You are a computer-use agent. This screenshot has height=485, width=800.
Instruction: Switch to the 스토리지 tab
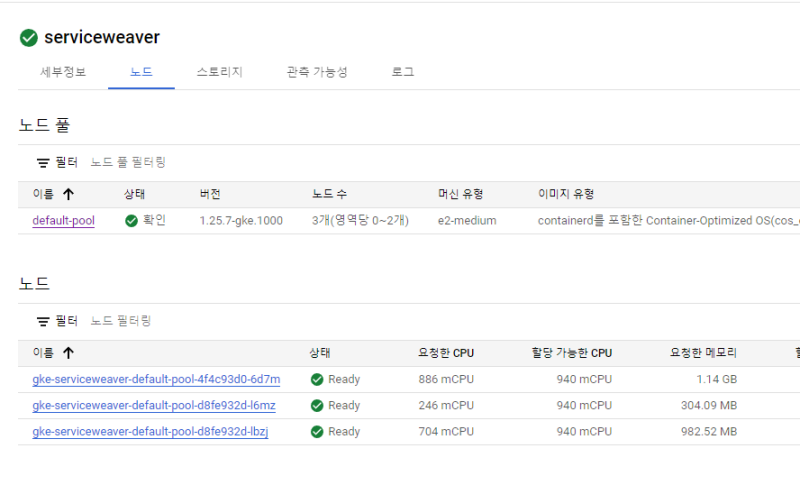tap(219, 72)
